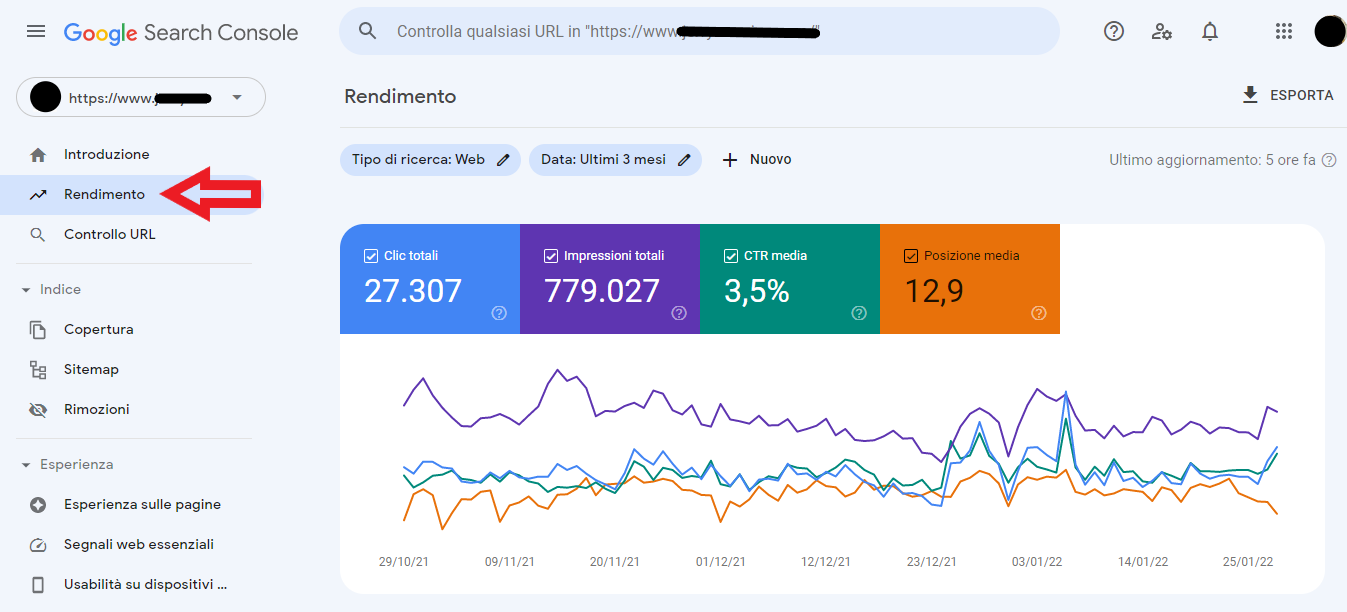Select Controllo URL in sidebar
The height and width of the screenshot is (612, 1347).
(109, 235)
